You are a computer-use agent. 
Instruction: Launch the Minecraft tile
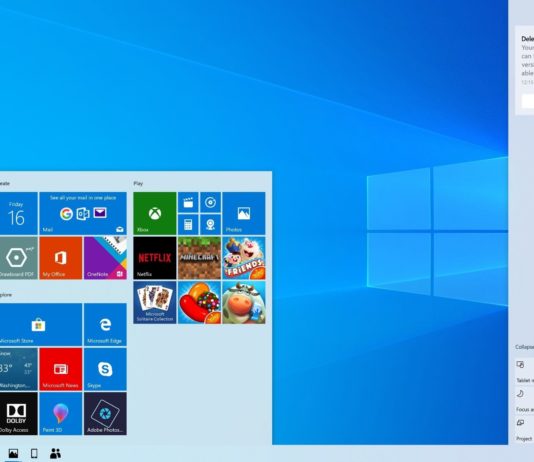[199, 258]
